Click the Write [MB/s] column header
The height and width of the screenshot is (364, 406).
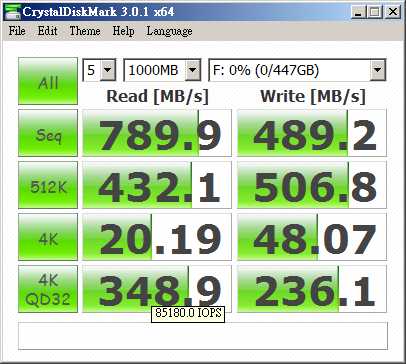tap(313, 97)
